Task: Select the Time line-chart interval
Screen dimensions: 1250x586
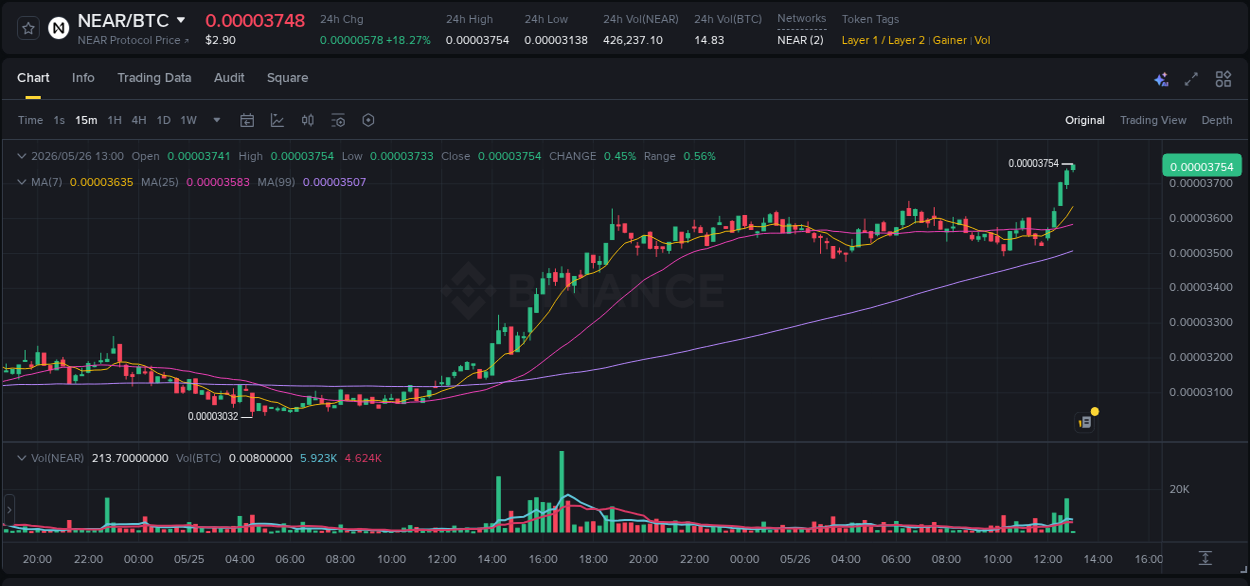Action: tap(30, 120)
